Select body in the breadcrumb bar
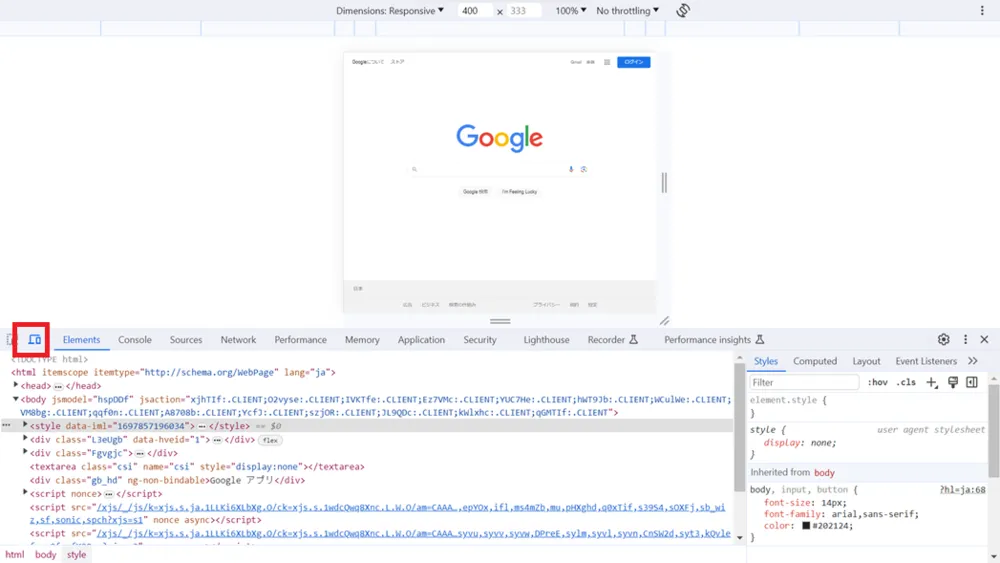Image resolution: width=1000 pixels, height=563 pixels. click(x=45, y=555)
